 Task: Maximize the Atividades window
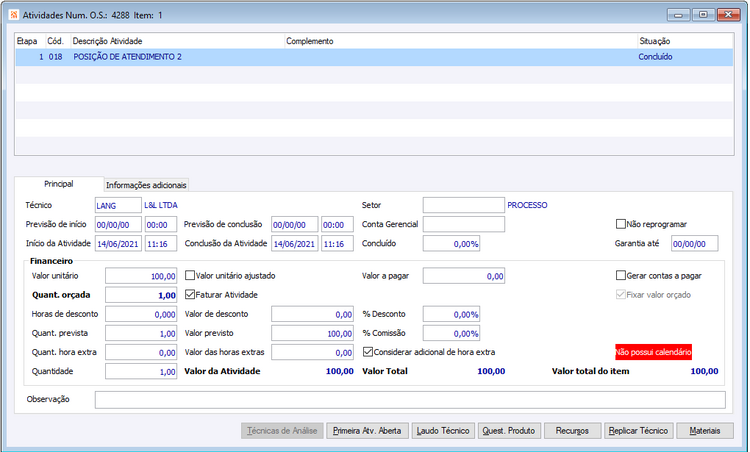[703, 15]
